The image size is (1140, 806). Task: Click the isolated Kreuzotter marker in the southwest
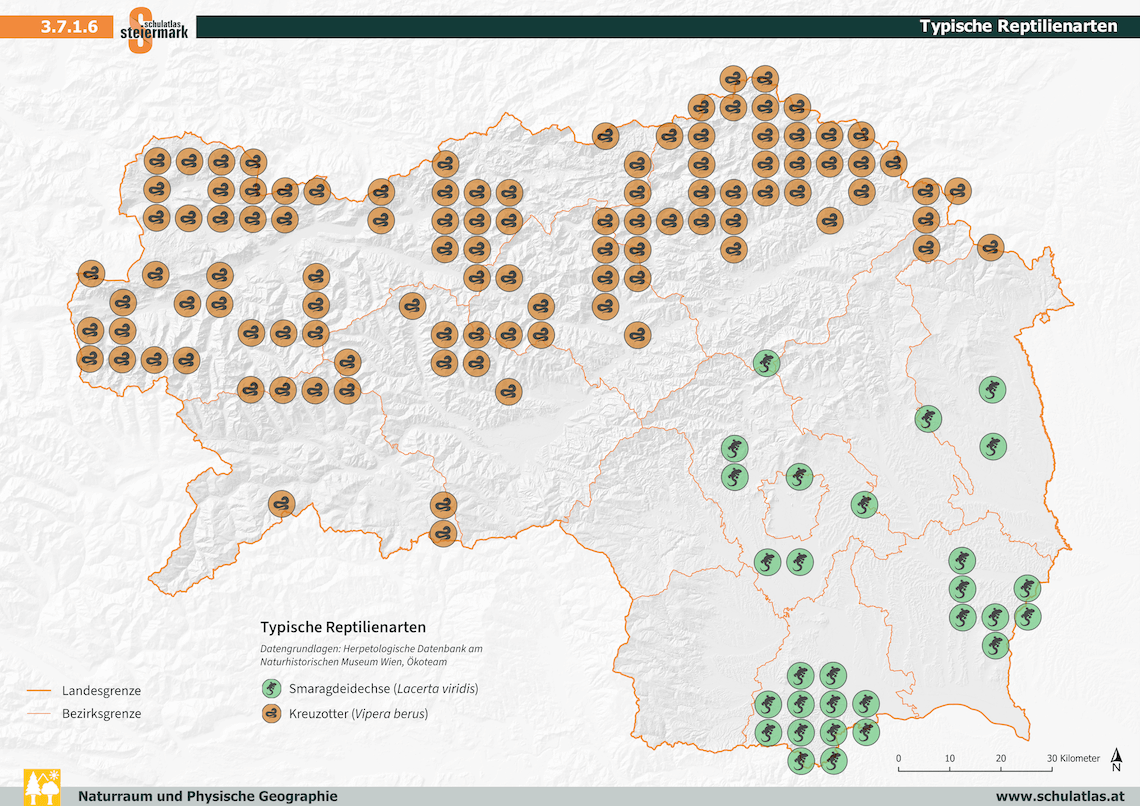click(282, 504)
